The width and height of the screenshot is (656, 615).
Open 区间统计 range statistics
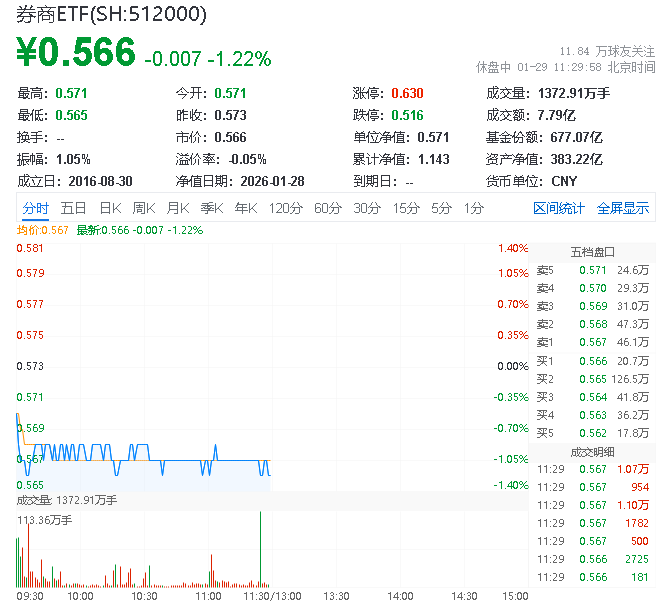[x=558, y=208]
